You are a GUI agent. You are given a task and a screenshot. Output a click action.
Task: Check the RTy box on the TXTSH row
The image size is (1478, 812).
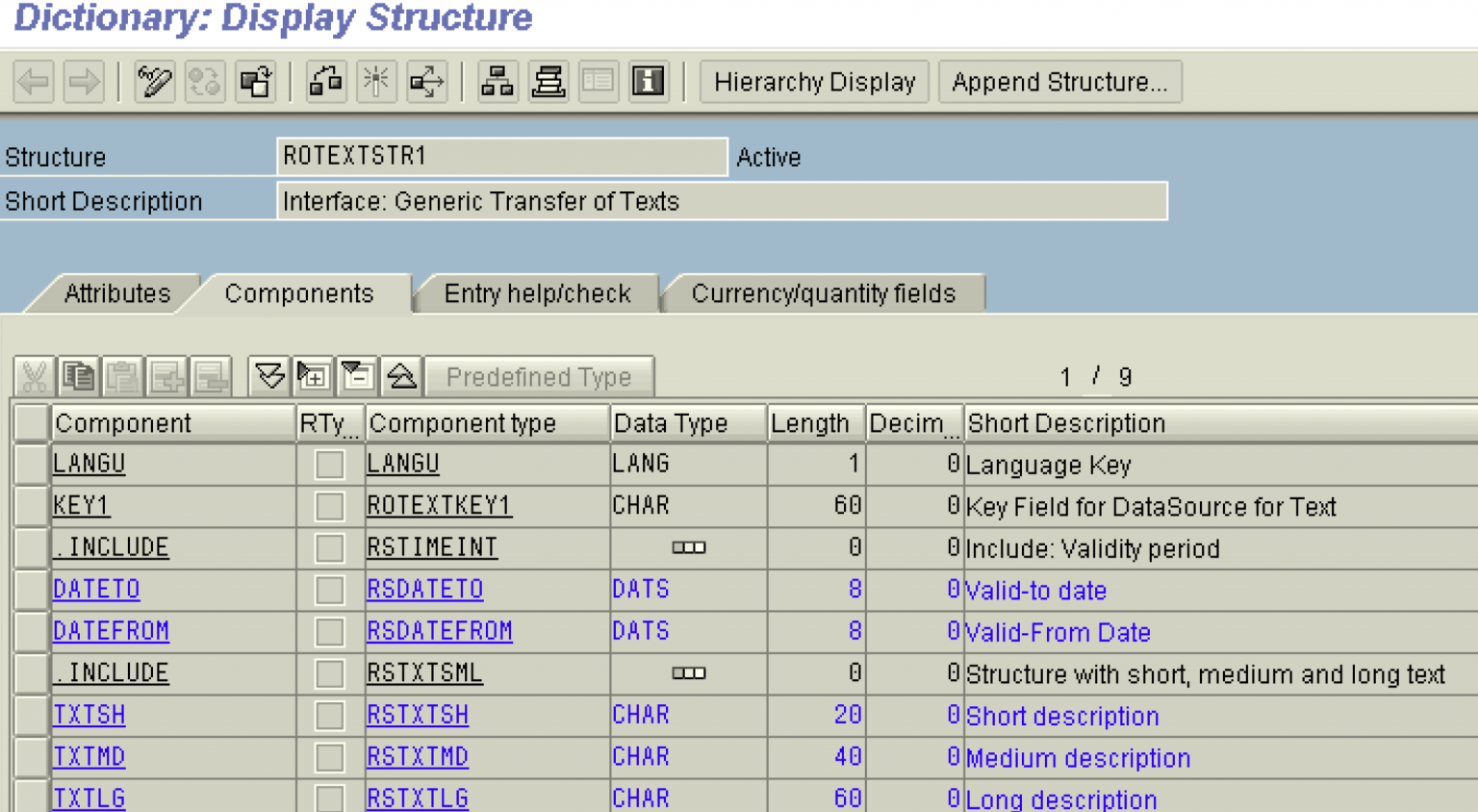pyautogui.click(x=328, y=715)
